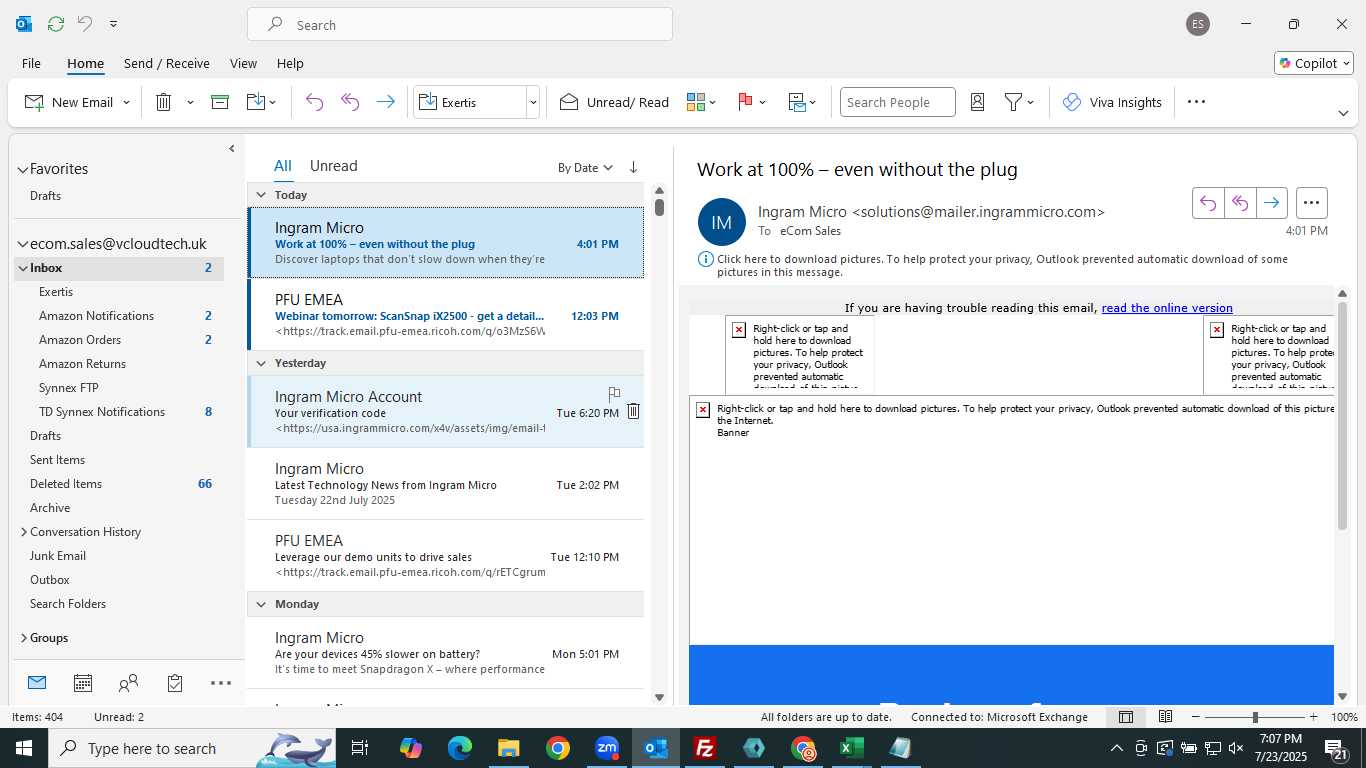
Task: Open the Categorize color squares icon
Action: tap(696, 102)
